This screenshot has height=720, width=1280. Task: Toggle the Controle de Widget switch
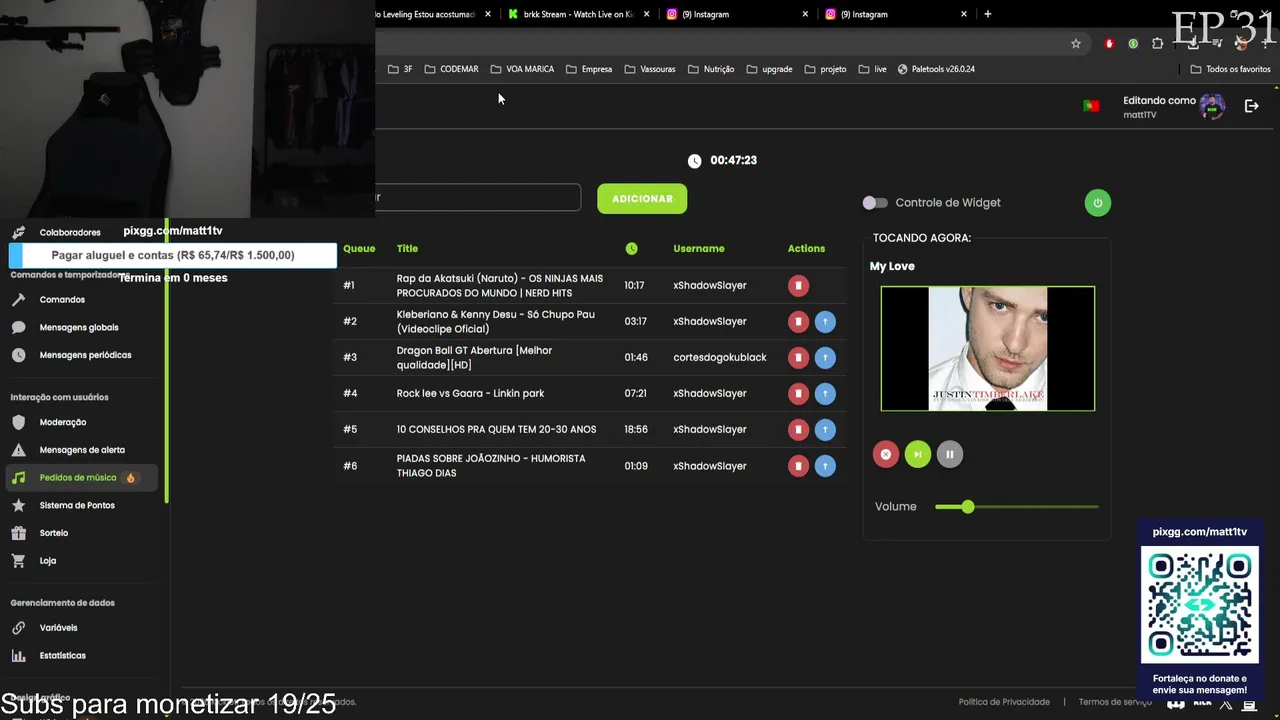pyautogui.click(x=875, y=203)
